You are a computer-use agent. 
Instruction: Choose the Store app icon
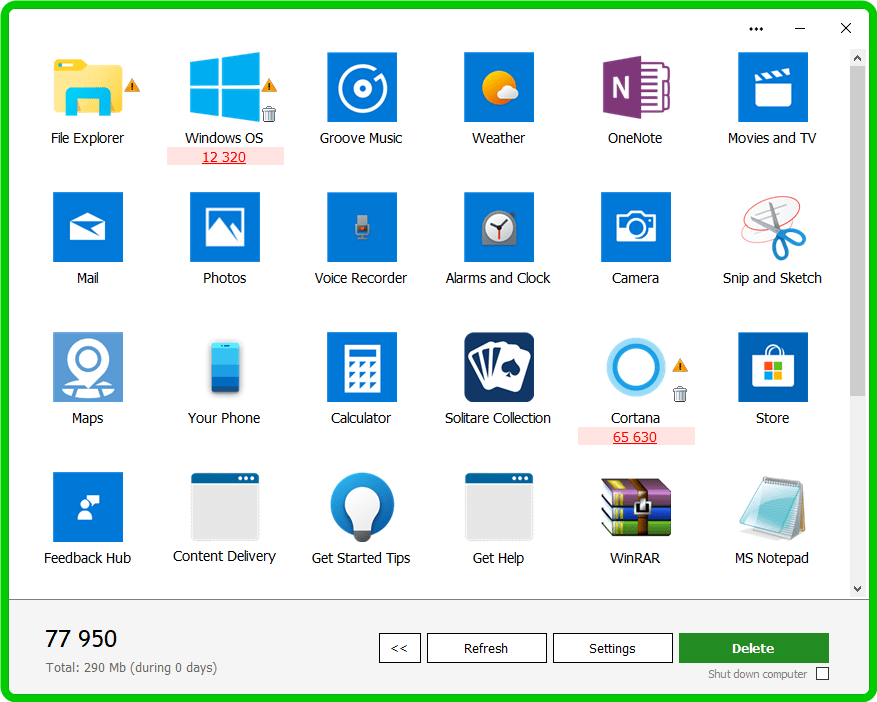tap(773, 367)
